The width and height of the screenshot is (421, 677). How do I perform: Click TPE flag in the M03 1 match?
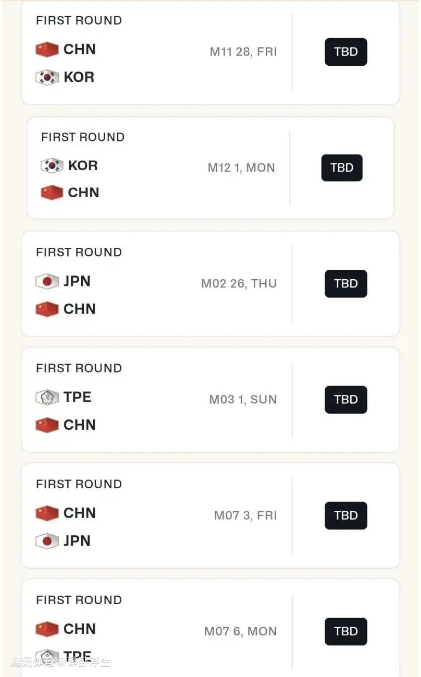[x=47, y=397]
